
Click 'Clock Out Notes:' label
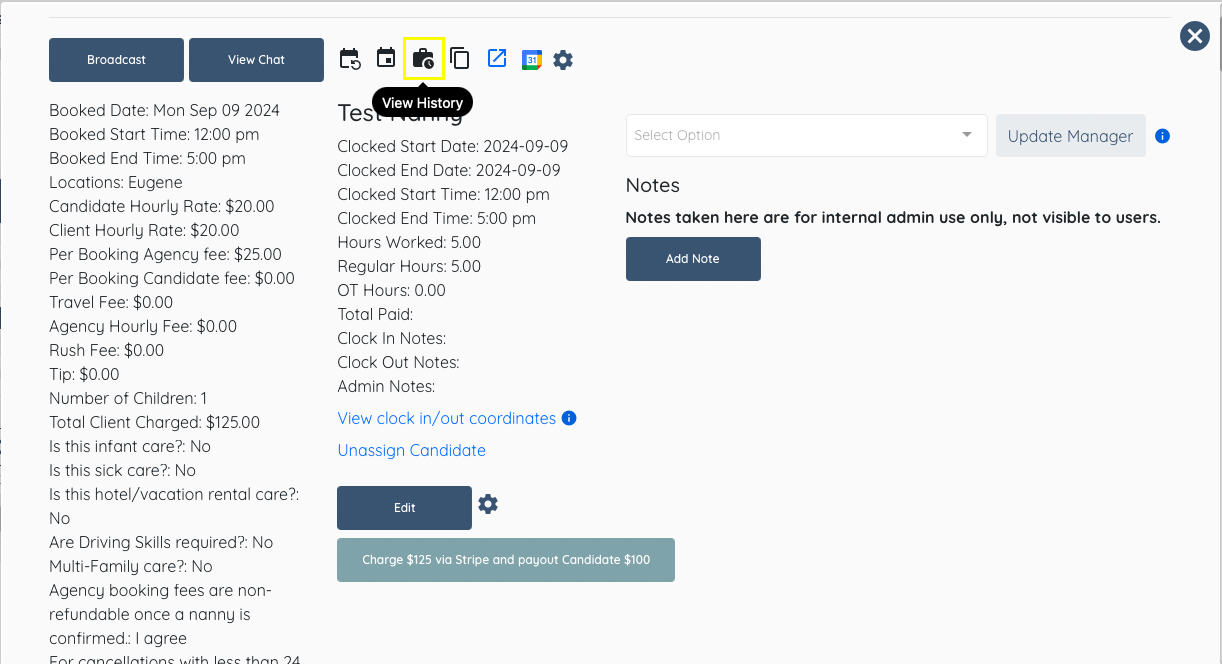click(399, 362)
